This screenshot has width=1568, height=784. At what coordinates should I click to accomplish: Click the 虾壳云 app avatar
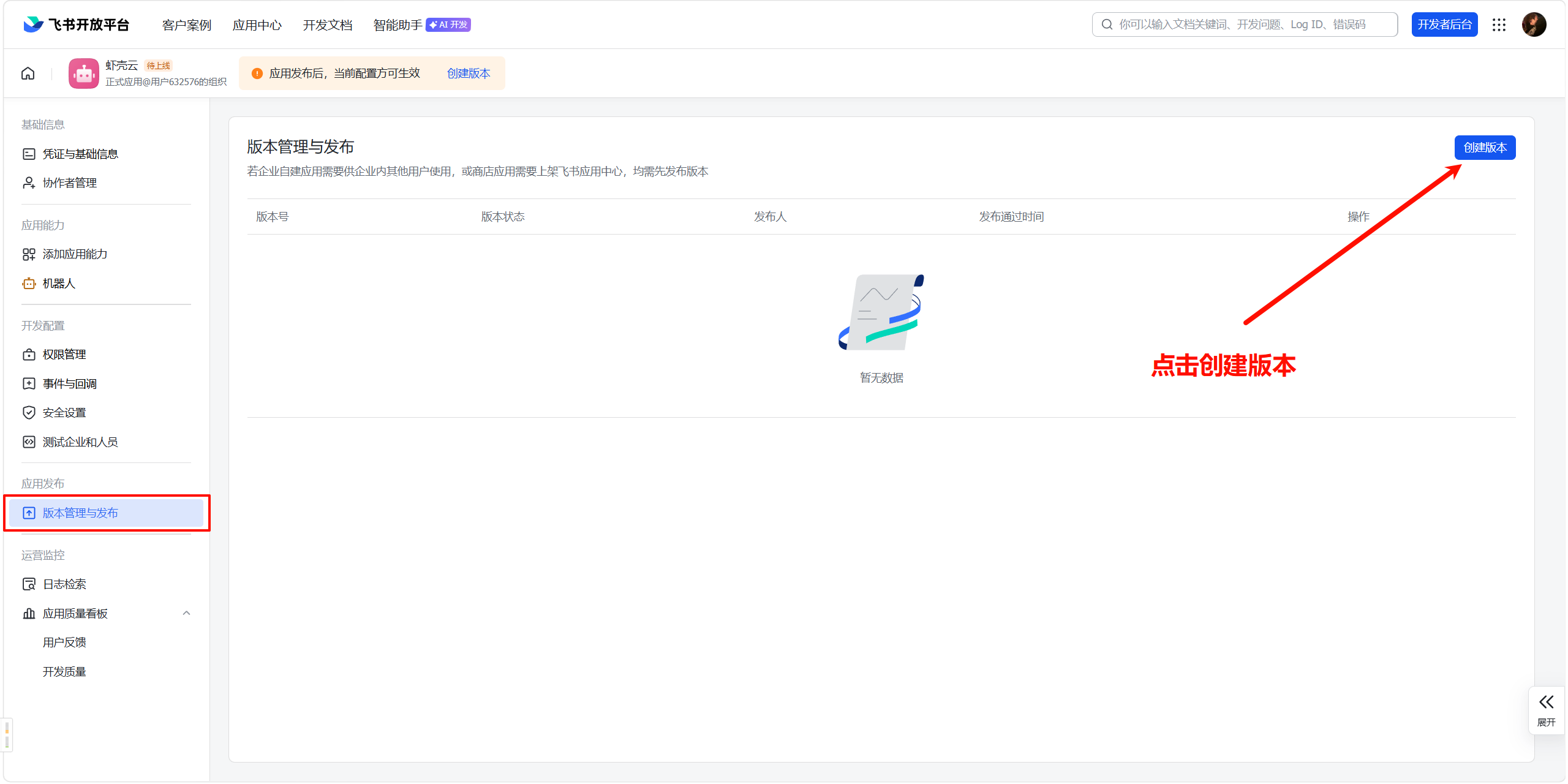point(83,73)
